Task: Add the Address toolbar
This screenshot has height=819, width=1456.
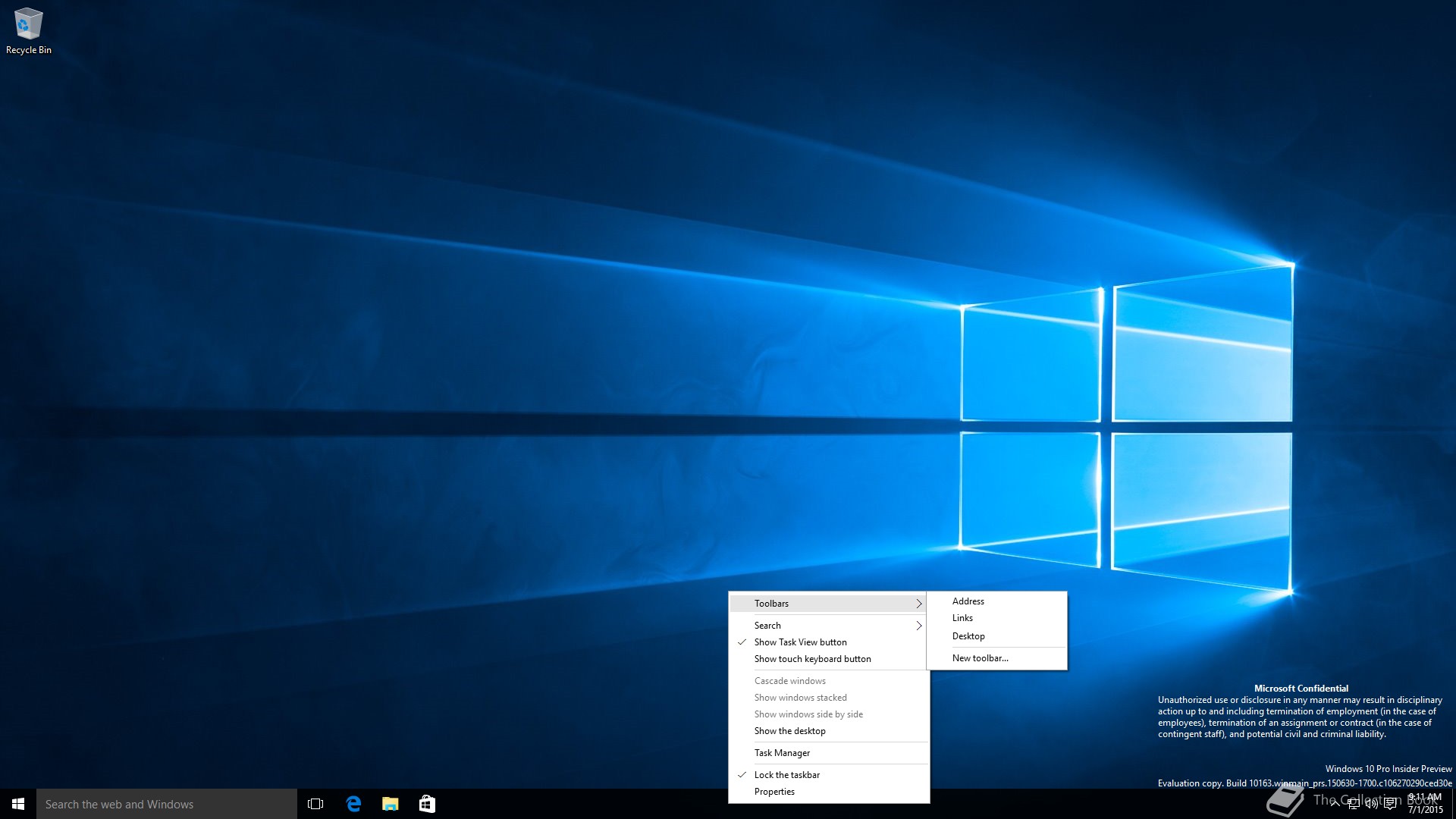Action: point(996,601)
